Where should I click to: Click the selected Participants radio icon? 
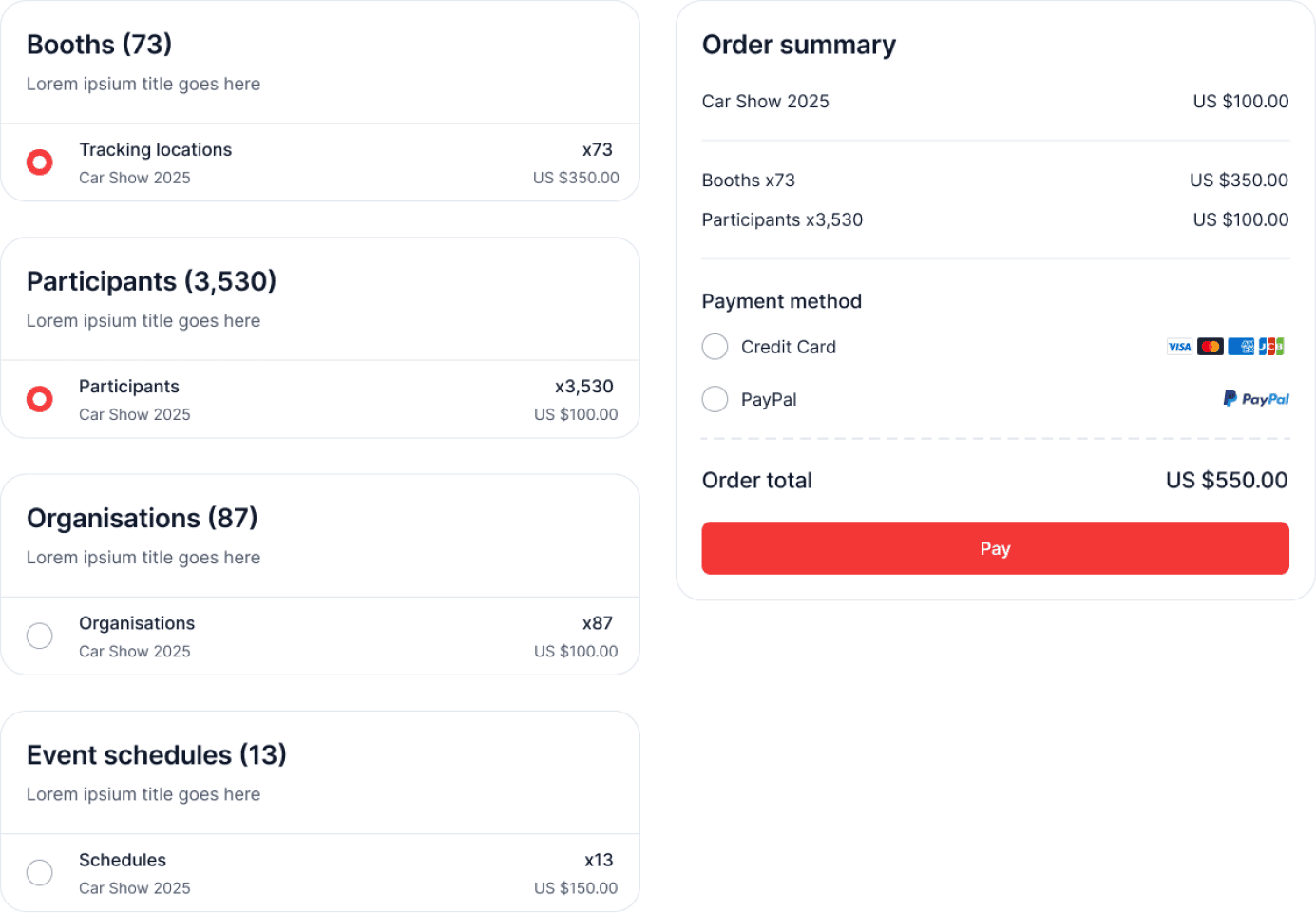coord(39,398)
